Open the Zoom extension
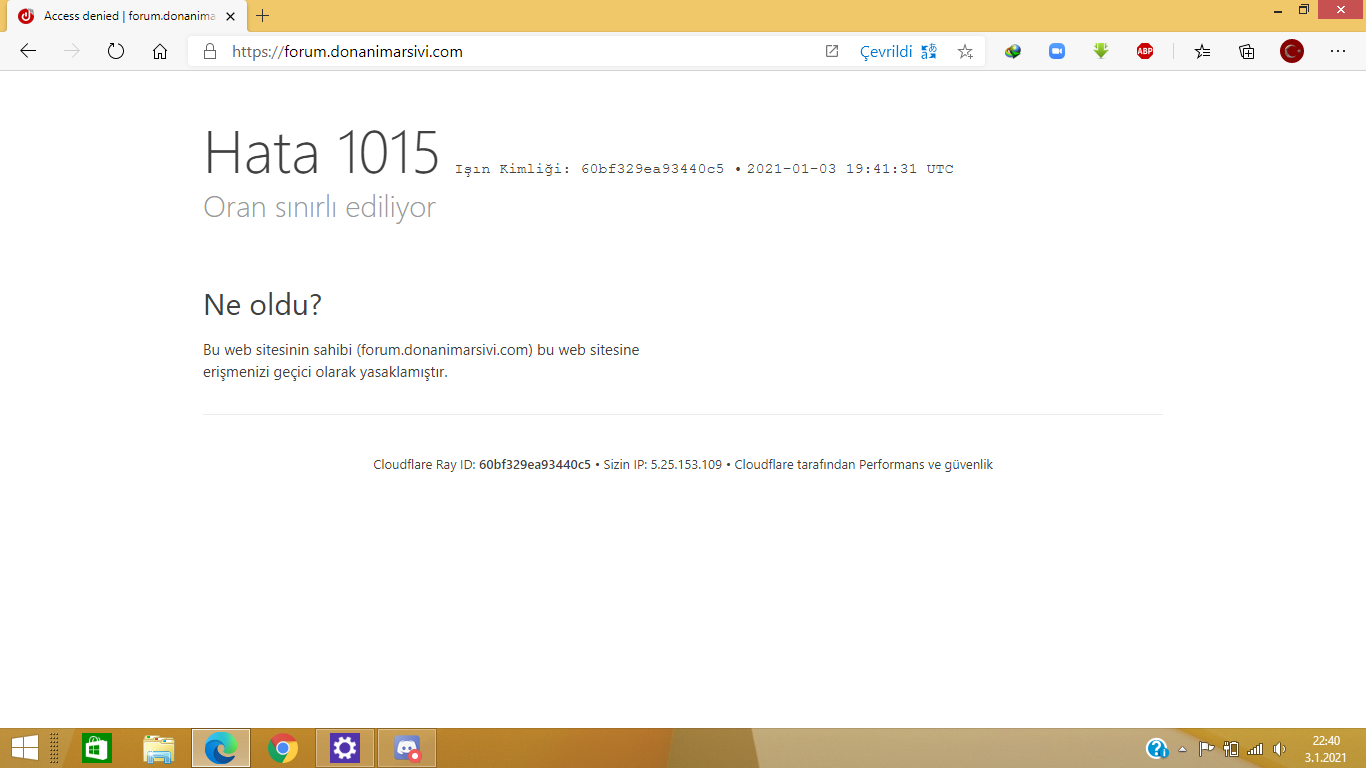 tap(1057, 52)
